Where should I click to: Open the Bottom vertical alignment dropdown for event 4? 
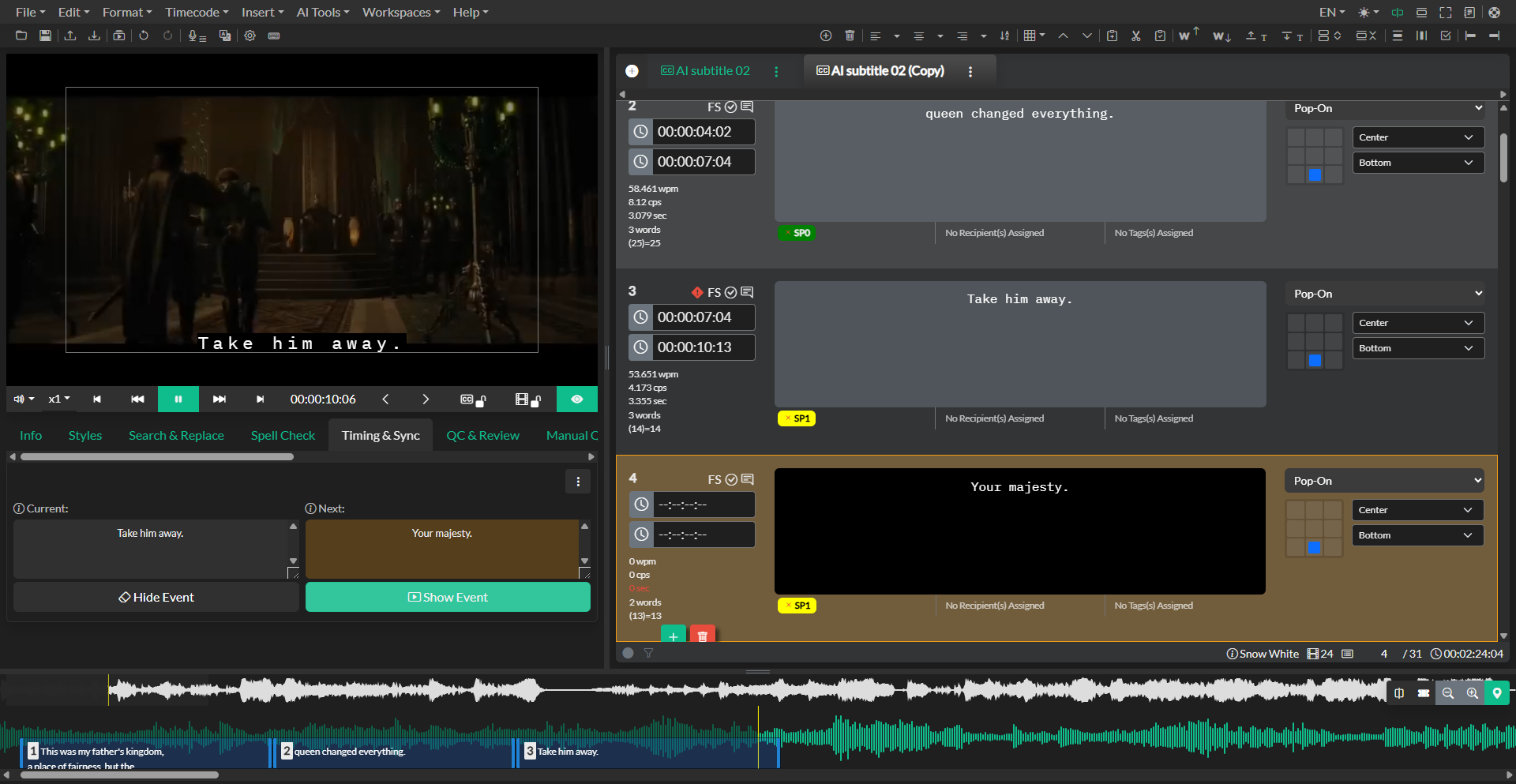[x=1417, y=535]
